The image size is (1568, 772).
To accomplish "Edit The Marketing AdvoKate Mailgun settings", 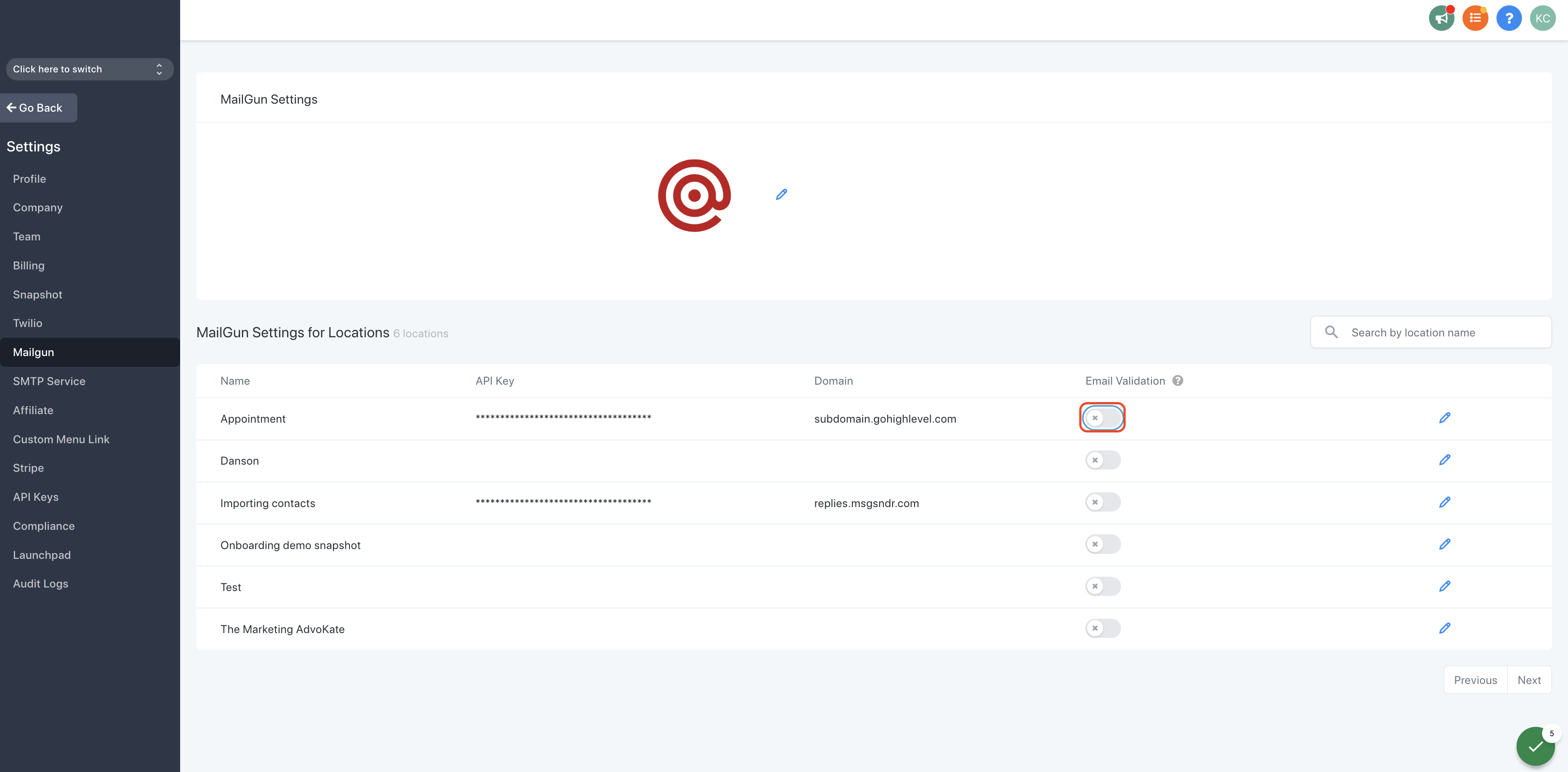I will [x=1445, y=629].
